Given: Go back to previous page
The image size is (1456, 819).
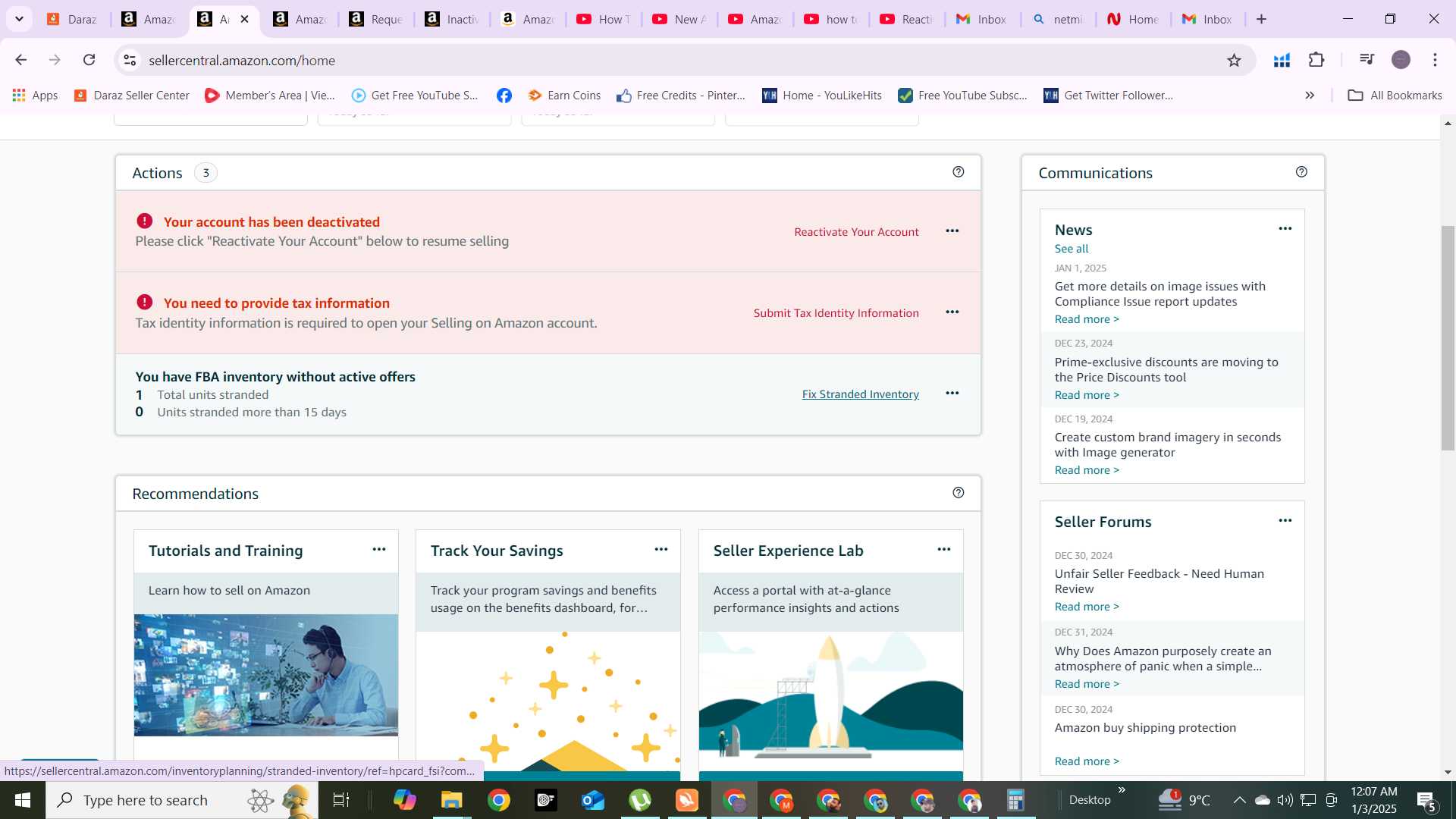Looking at the screenshot, I should click(x=20, y=60).
